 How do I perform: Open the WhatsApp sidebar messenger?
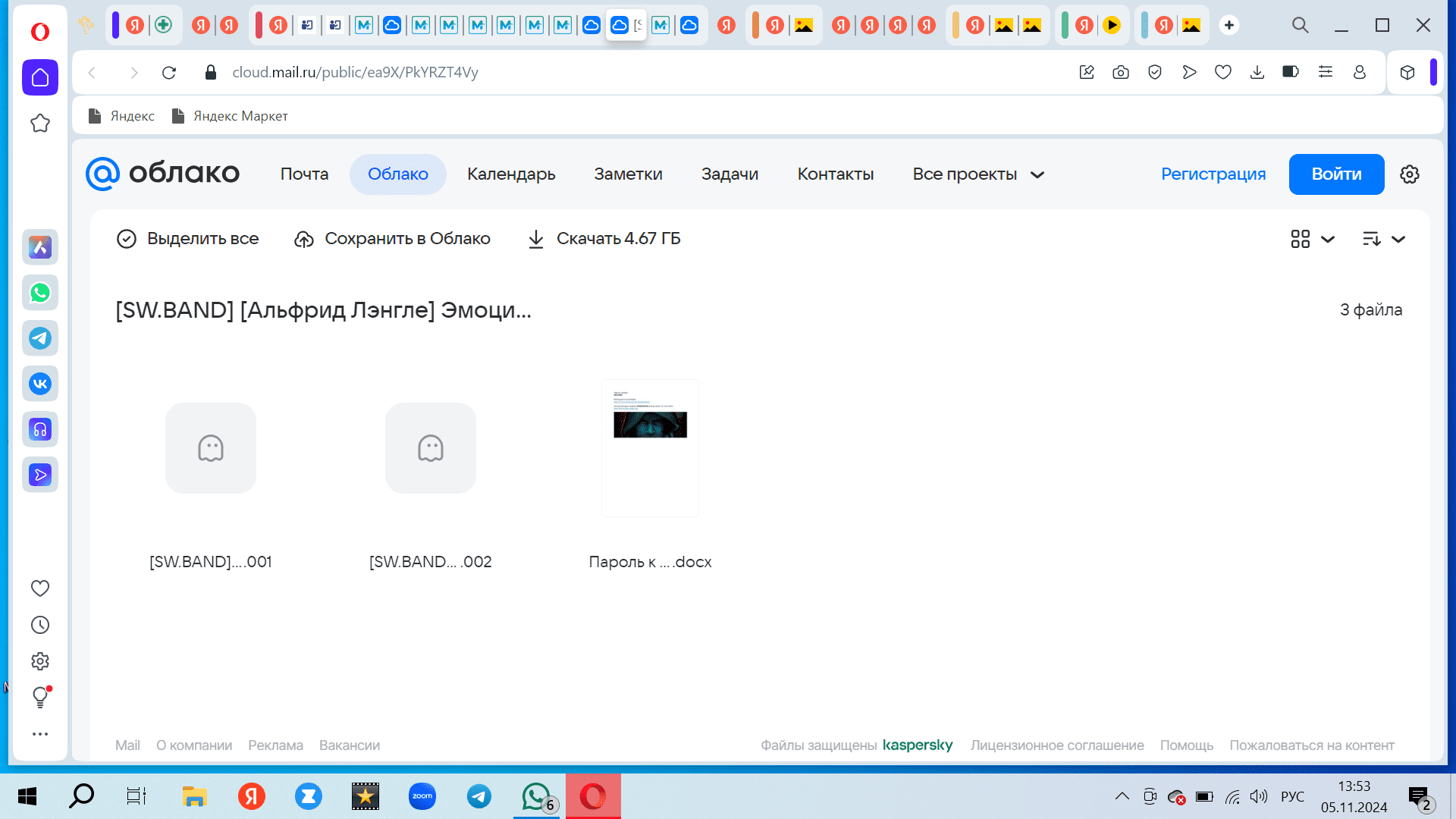click(40, 293)
